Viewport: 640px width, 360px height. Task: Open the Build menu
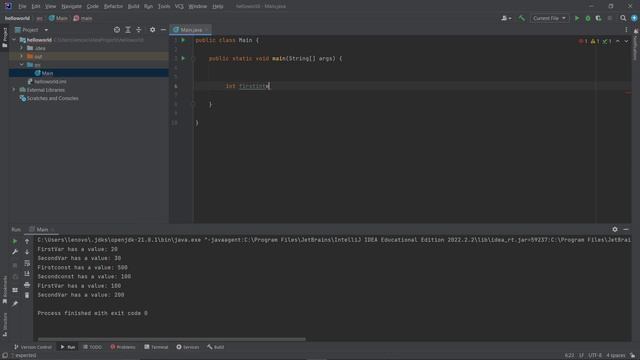[133, 7]
